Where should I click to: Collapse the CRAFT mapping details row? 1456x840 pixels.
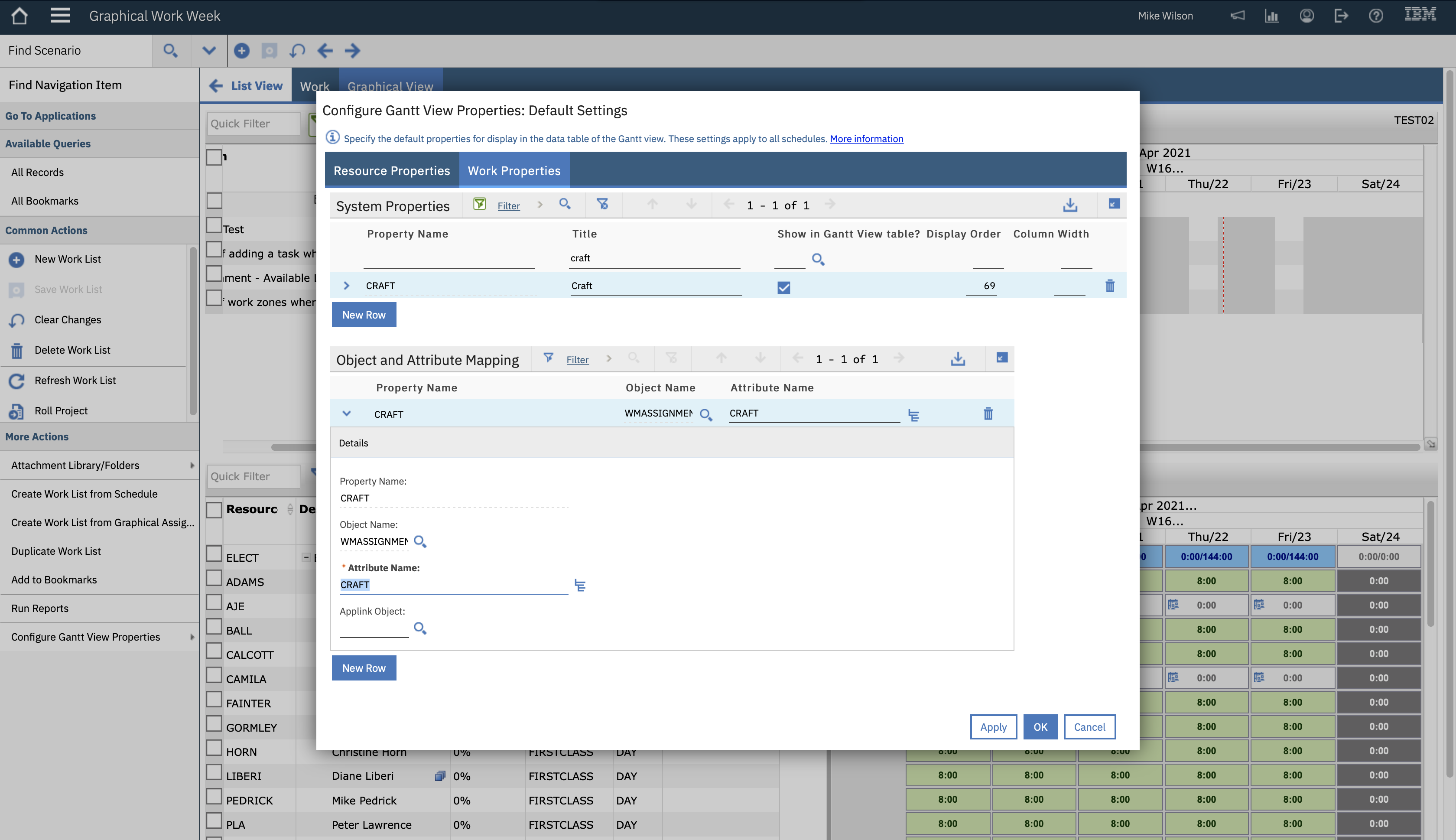tap(347, 413)
